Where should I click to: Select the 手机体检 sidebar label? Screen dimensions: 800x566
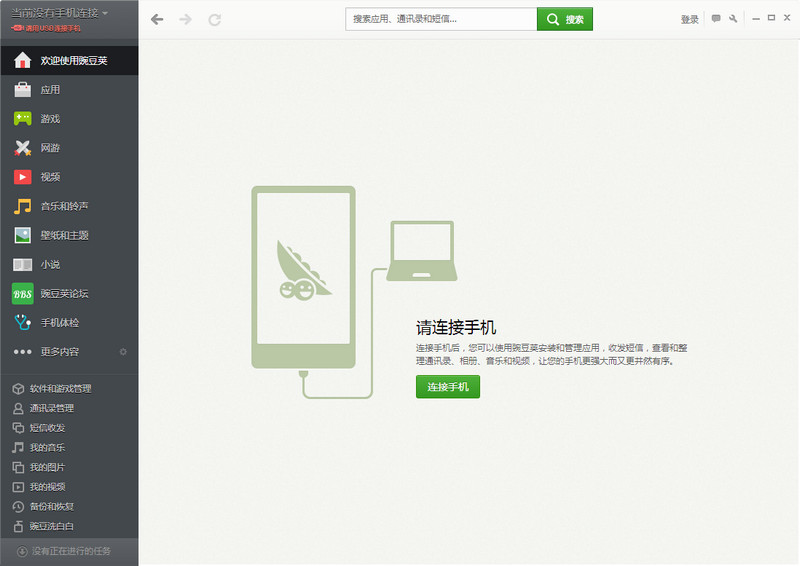coord(60,323)
